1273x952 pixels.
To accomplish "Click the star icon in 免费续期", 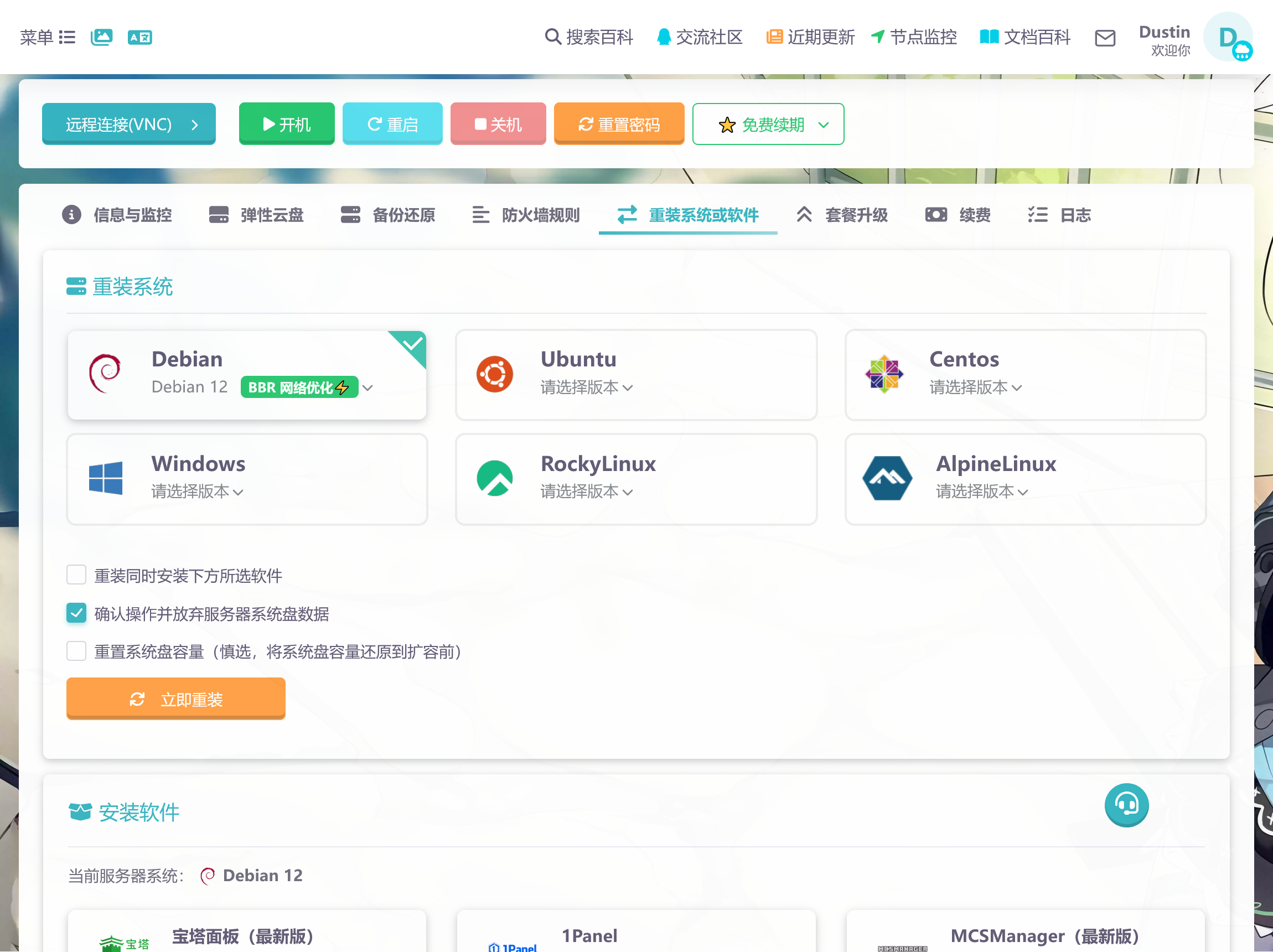I will pos(727,125).
